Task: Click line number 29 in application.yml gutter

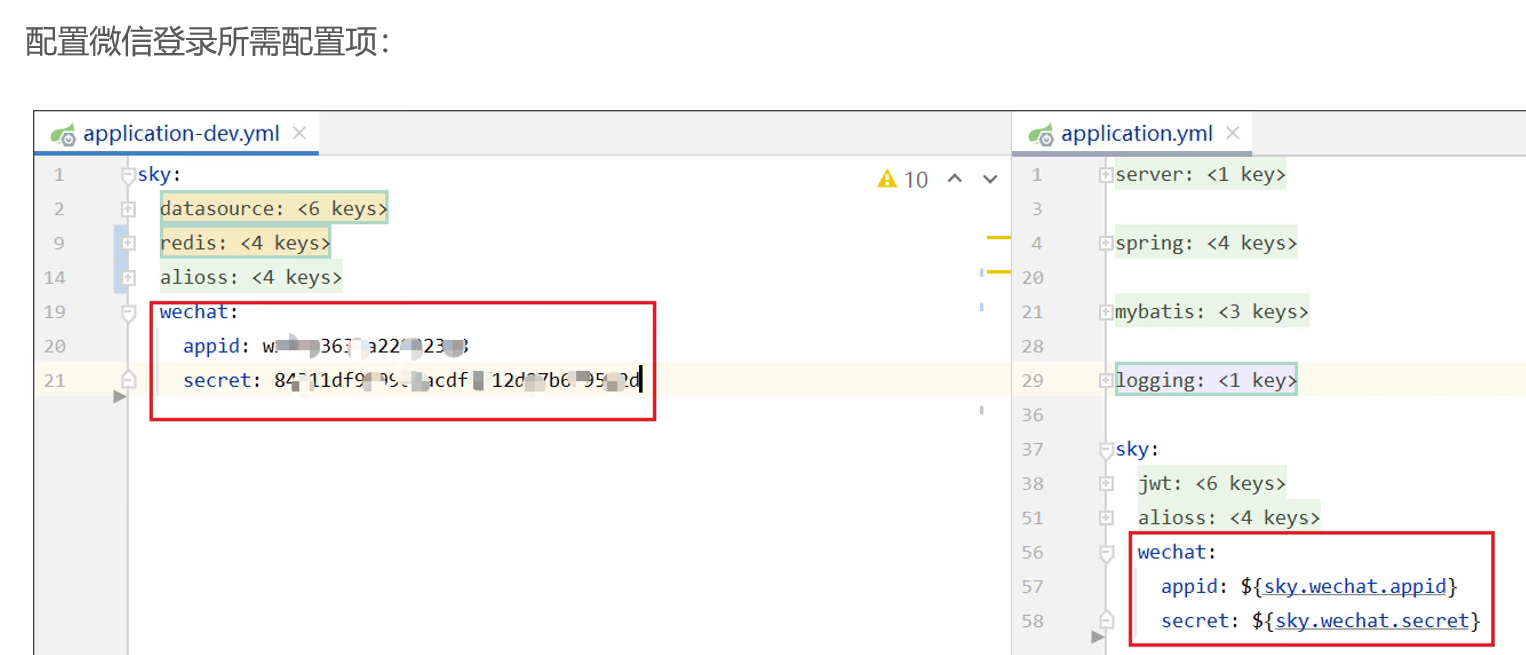Action: point(1033,380)
